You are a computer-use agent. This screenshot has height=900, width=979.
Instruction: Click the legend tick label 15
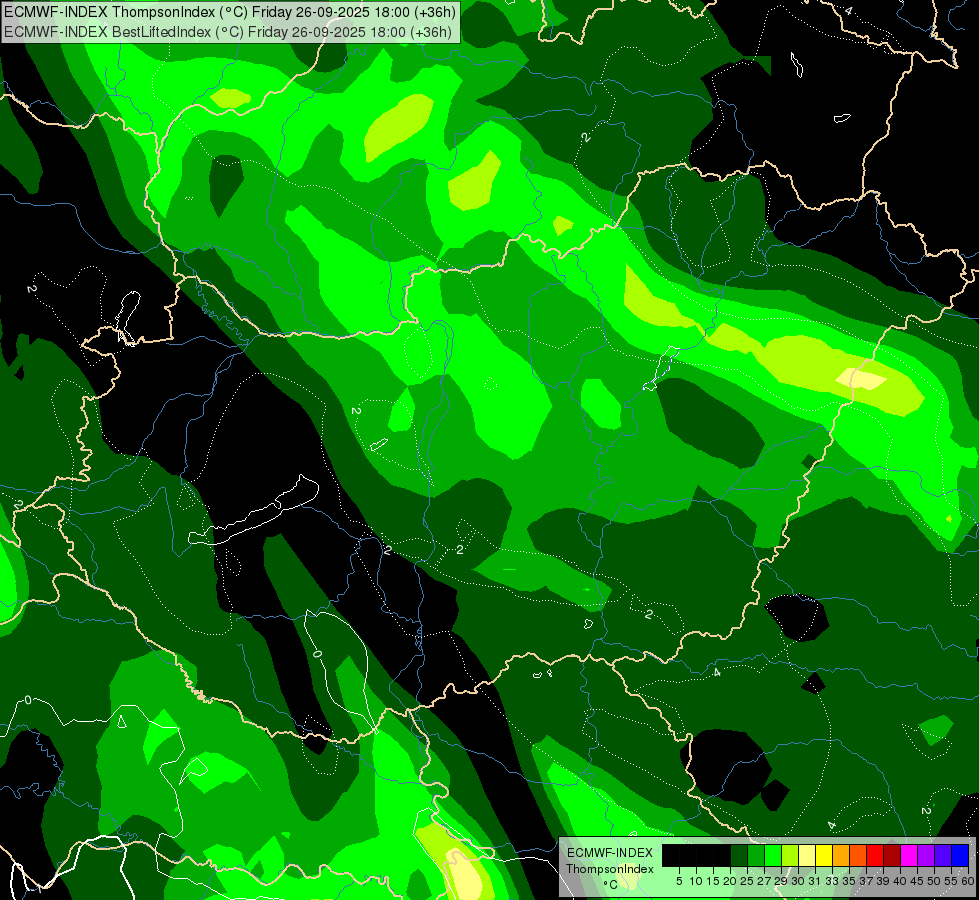coord(713,881)
